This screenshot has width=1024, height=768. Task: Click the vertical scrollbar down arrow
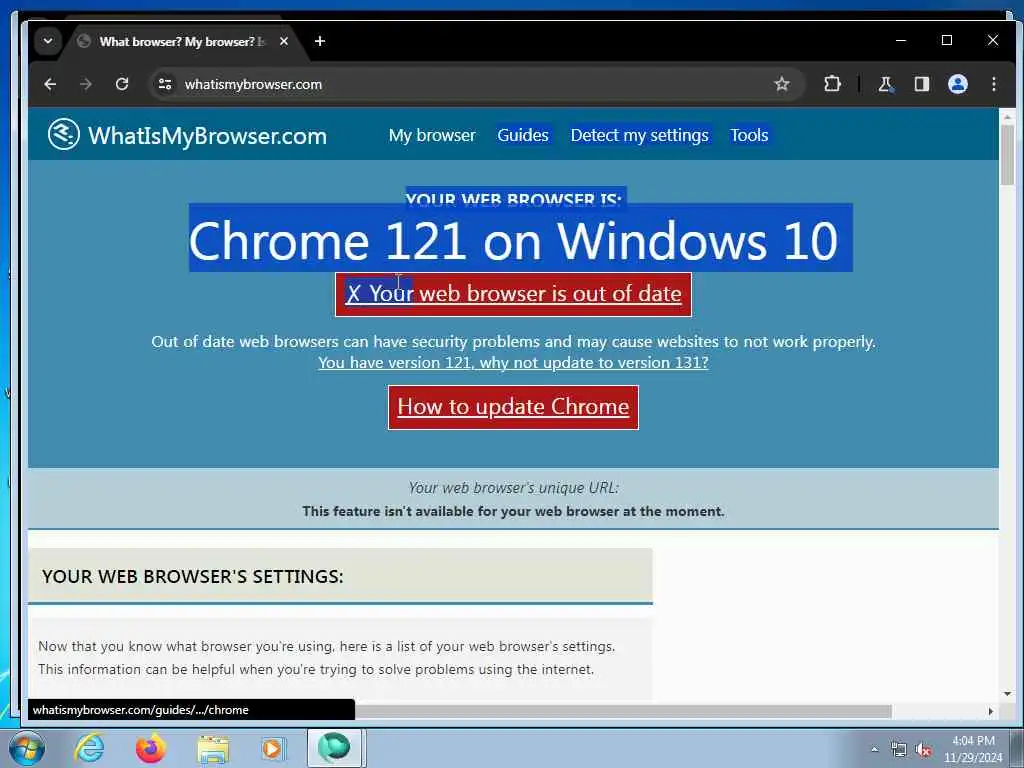pyautogui.click(x=1007, y=694)
